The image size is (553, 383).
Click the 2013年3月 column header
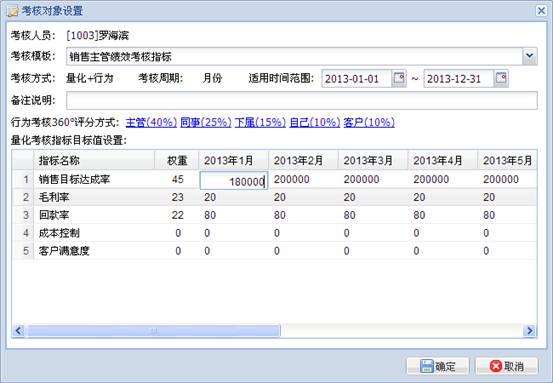point(373,160)
